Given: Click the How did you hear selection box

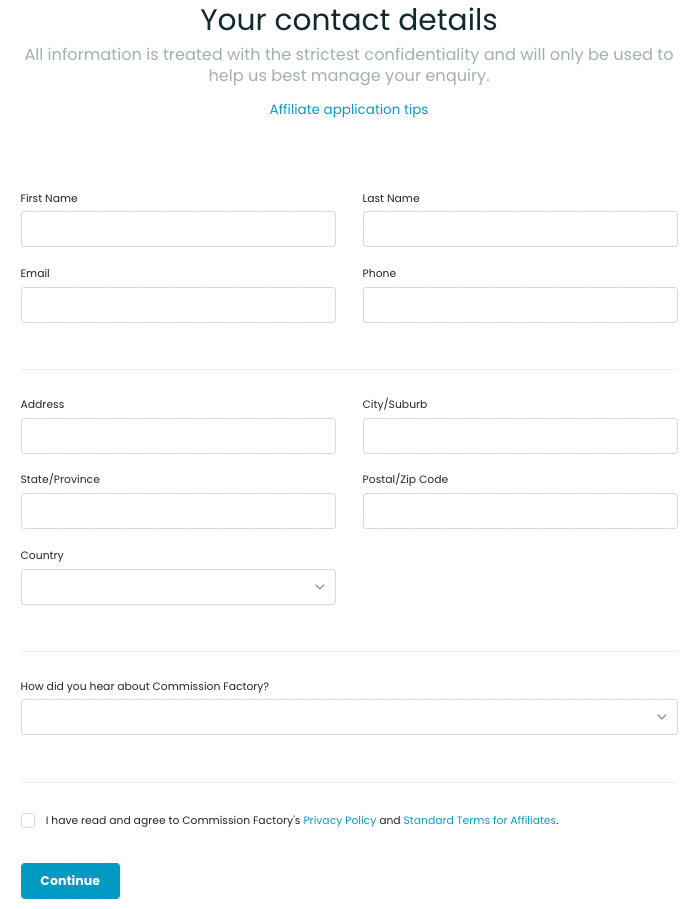Looking at the screenshot, I should click(349, 717).
